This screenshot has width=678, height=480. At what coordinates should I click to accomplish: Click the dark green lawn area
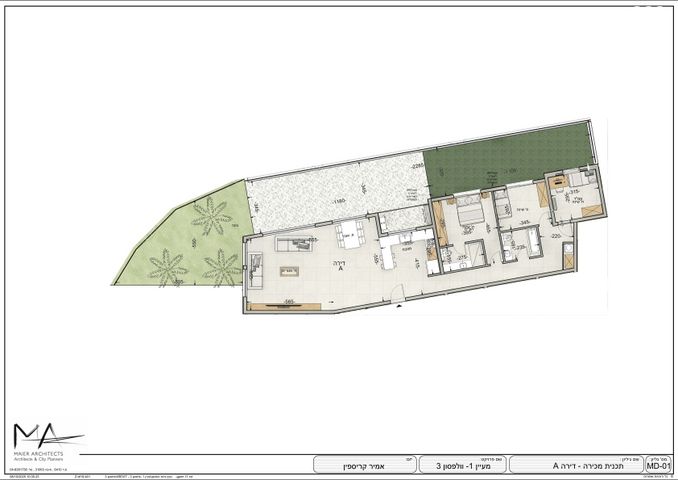510,162
